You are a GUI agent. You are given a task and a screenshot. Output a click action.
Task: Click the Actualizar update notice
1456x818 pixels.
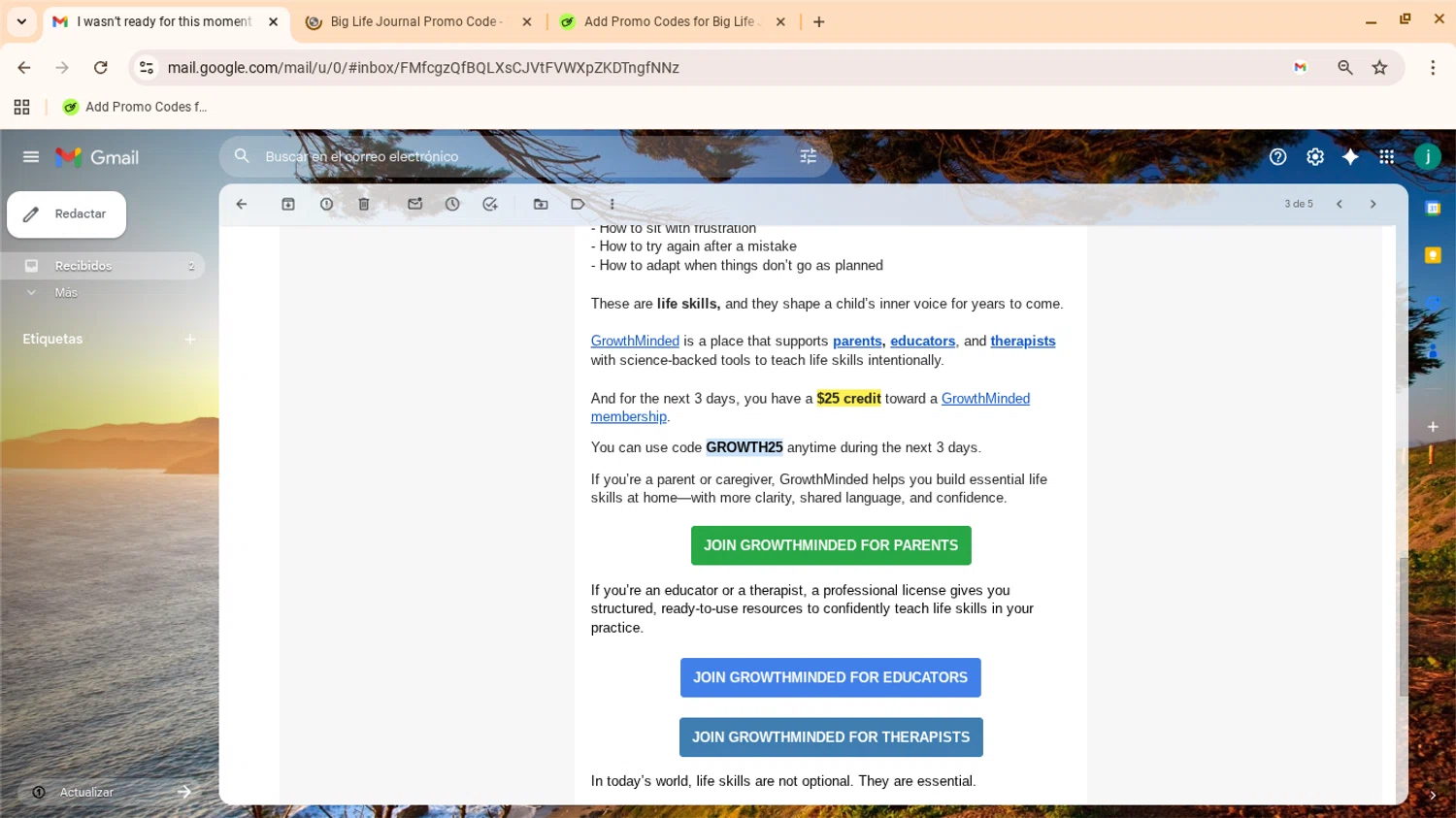(x=111, y=792)
